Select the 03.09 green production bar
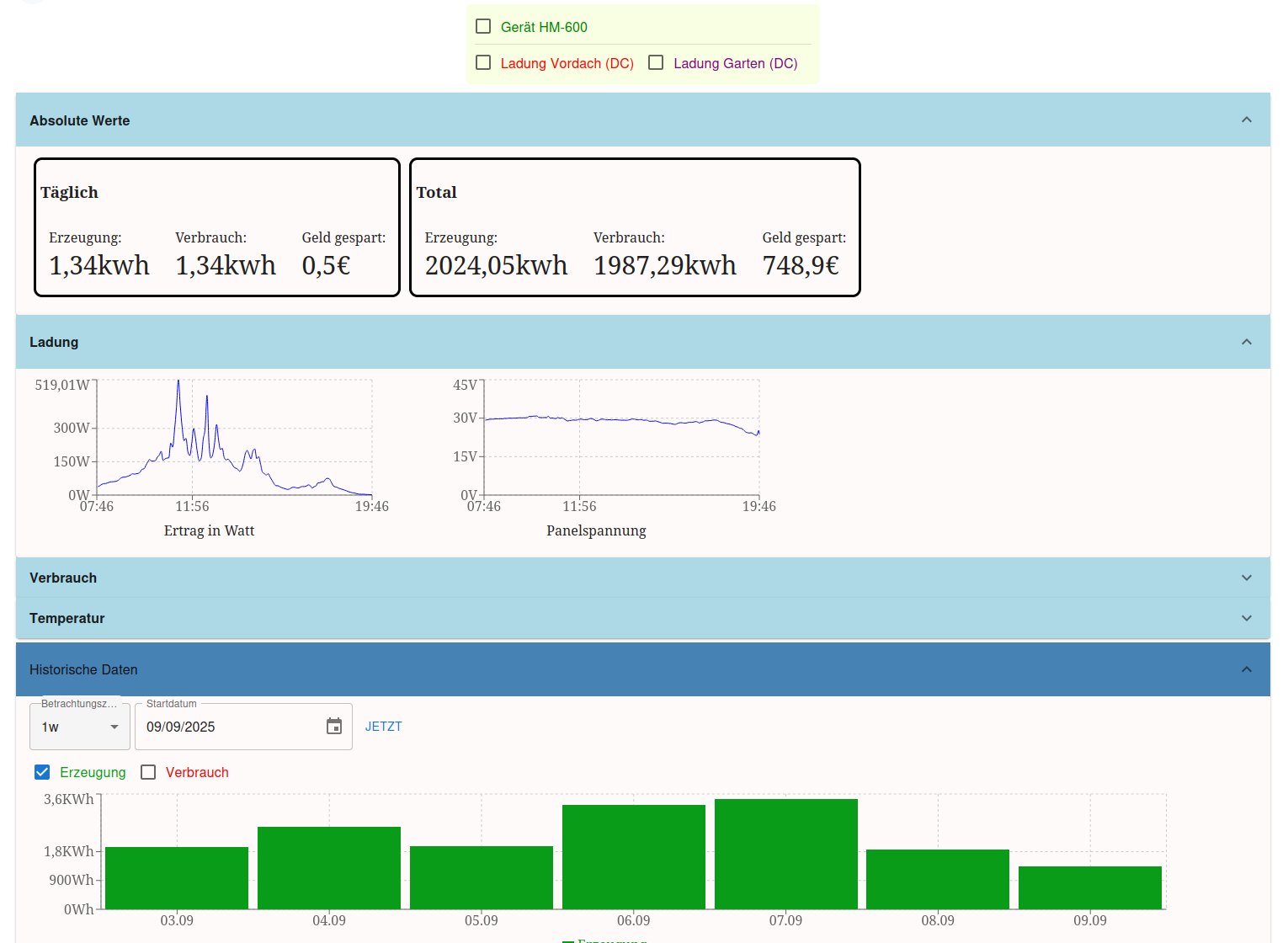Screen dimensions: 1288x943 tap(177, 878)
